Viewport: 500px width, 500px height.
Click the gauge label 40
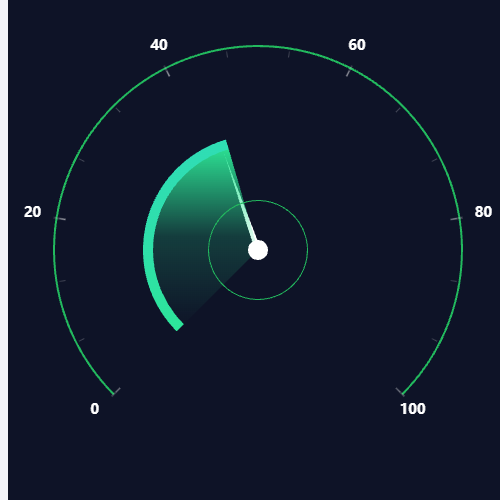(x=159, y=45)
